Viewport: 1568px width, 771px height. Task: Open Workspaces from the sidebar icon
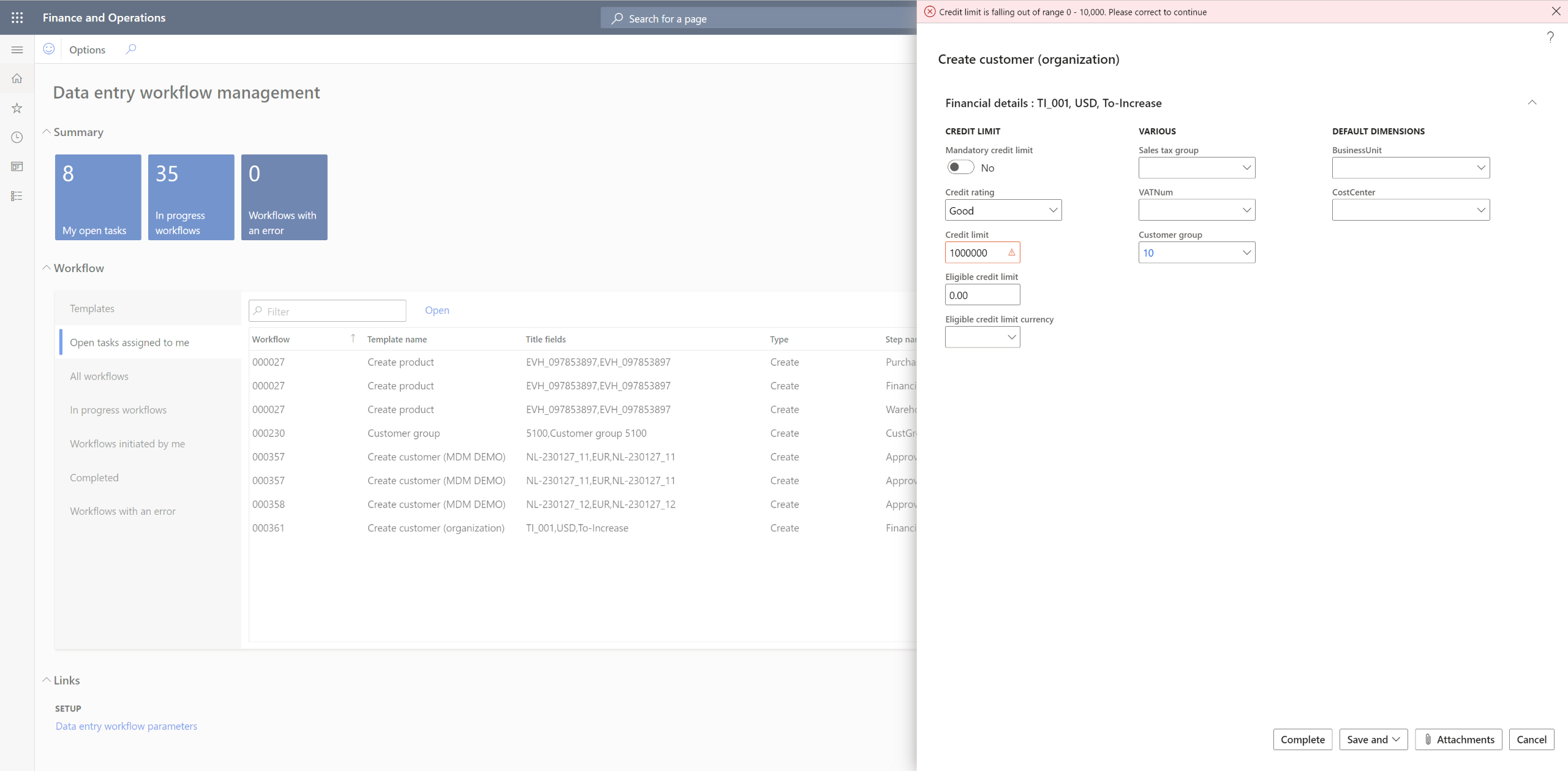[x=17, y=166]
